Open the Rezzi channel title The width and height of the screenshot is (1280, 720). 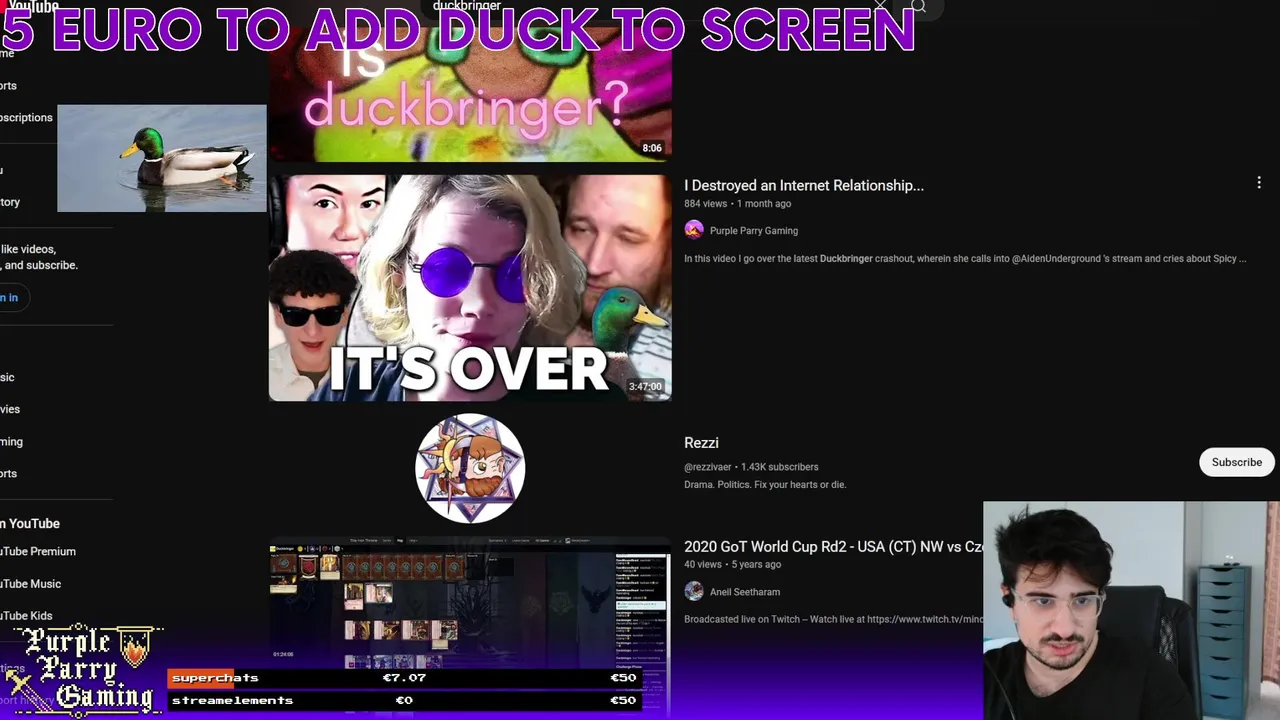[x=701, y=443]
